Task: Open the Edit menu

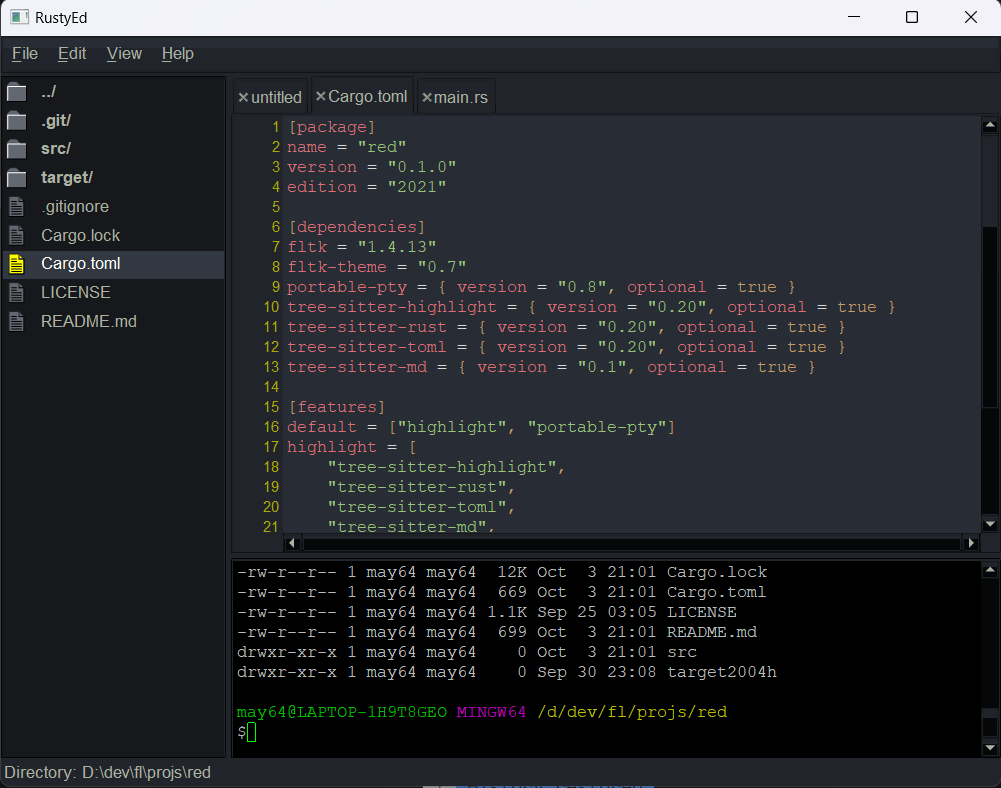Action: tap(72, 54)
